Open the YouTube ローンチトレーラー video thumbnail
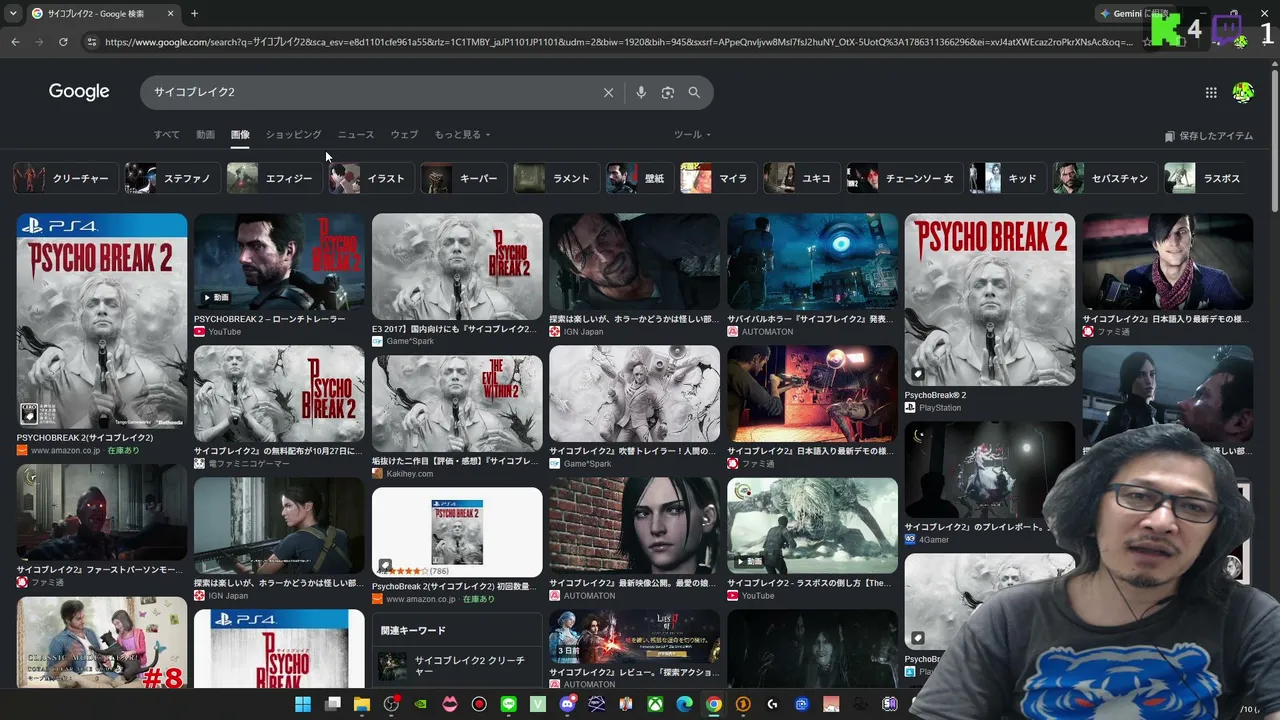 279,261
